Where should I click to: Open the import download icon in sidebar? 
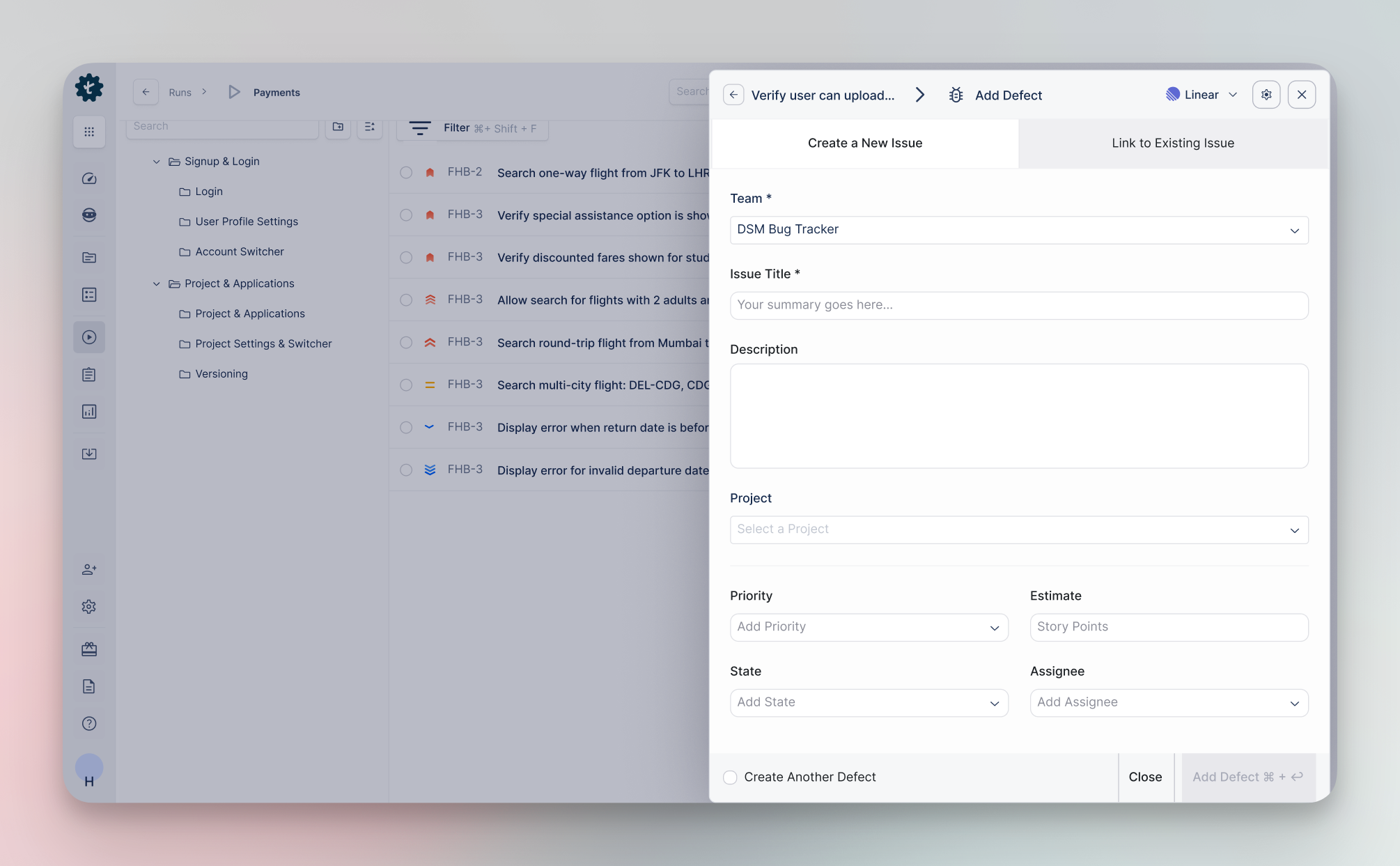[89, 454]
